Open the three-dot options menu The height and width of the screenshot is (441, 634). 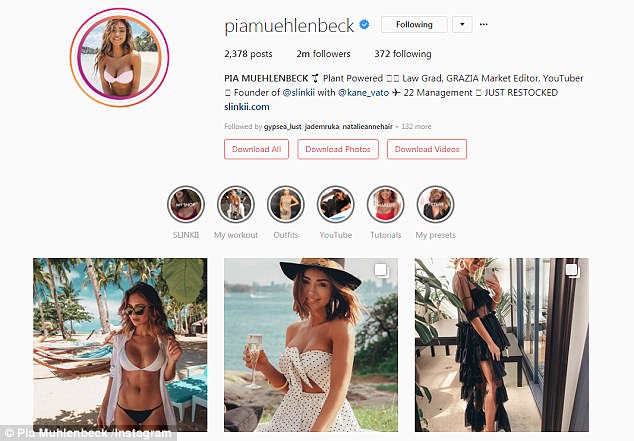tap(484, 24)
